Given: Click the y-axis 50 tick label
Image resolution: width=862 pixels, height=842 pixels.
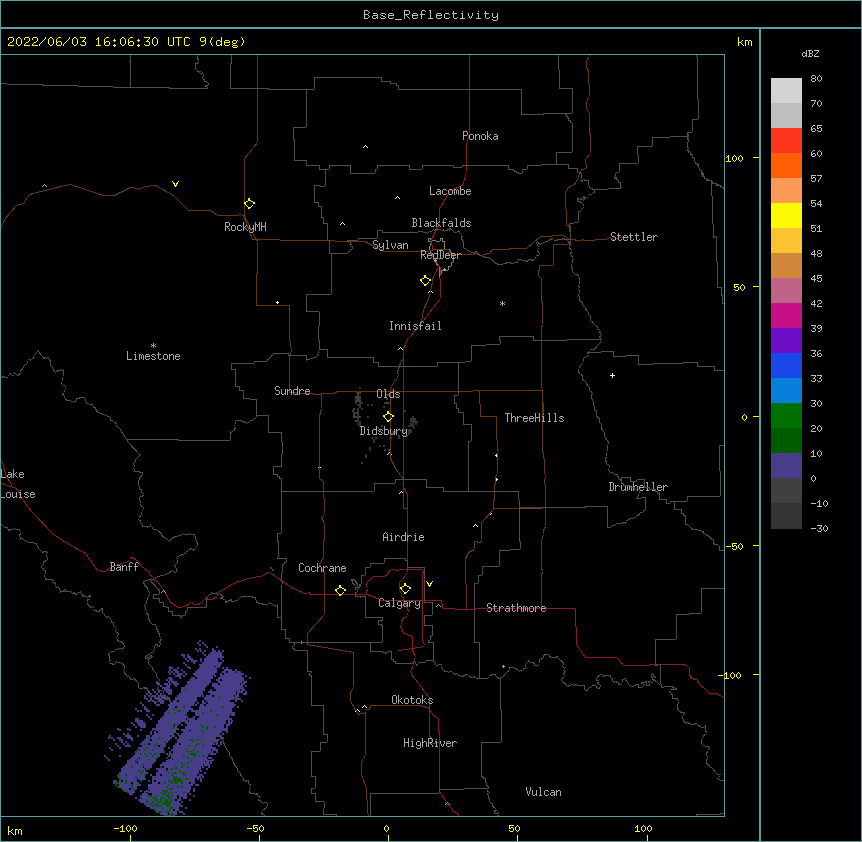Looking at the screenshot, I should 739,287.
